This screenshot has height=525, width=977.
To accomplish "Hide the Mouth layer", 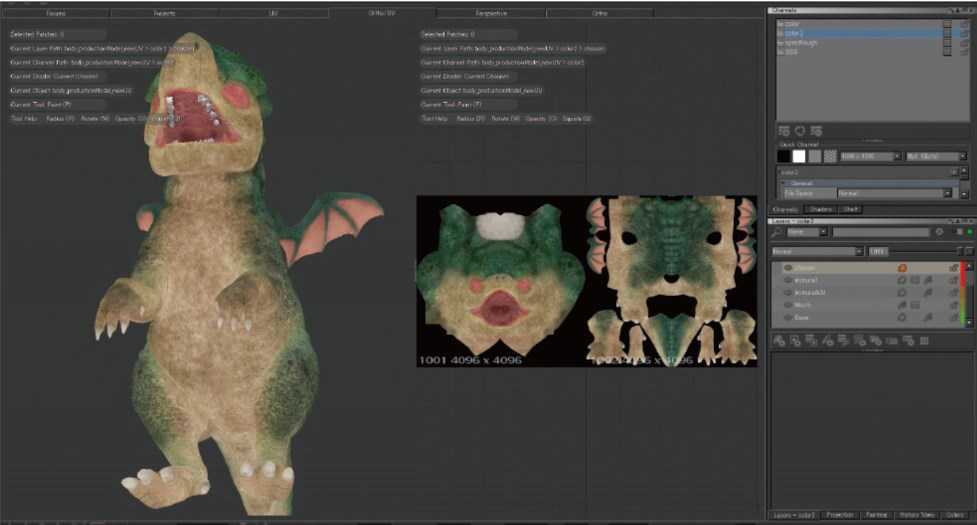I will pyautogui.click(x=788, y=305).
